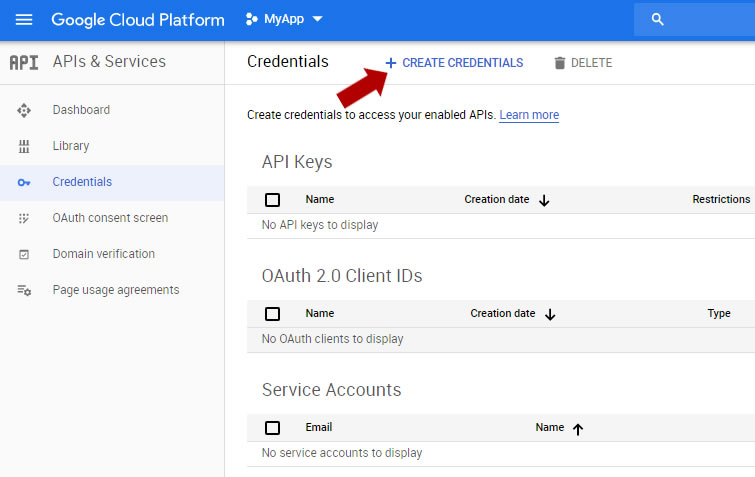The image size is (755, 477).
Task: Go to Dashboard menu item
Action: pyautogui.click(x=81, y=110)
